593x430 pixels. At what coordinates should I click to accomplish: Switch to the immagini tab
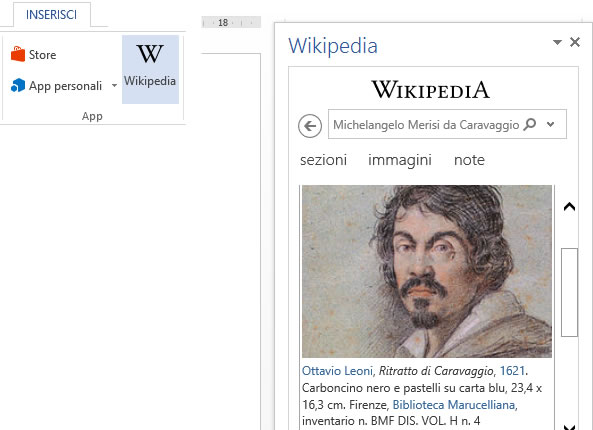pyautogui.click(x=400, y=160)
